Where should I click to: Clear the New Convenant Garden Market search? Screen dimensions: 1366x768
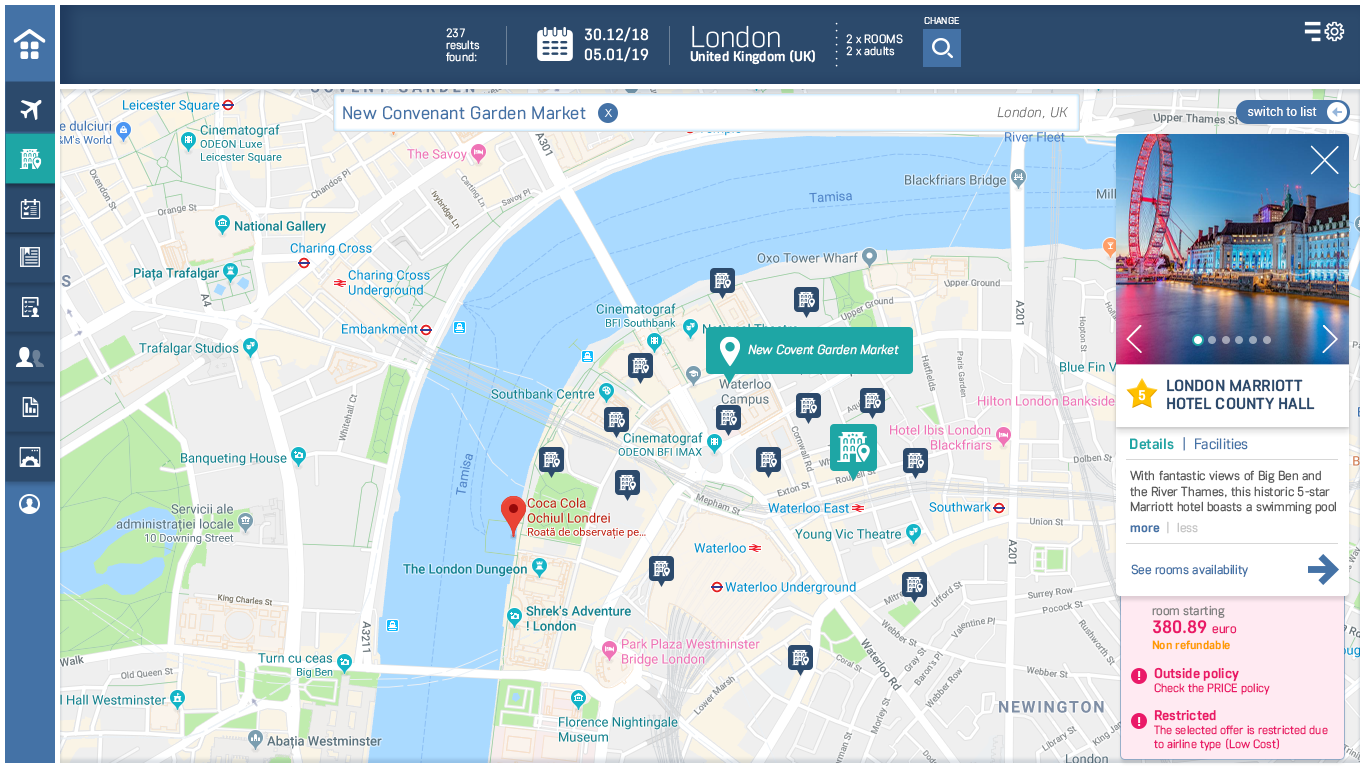point(608,113)
